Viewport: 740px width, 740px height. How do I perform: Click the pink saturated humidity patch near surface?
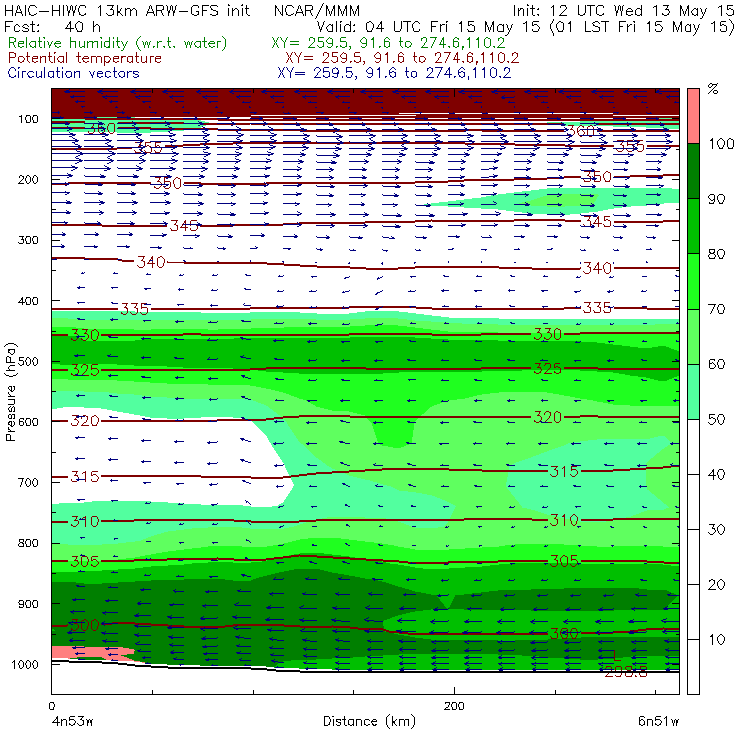coord(91,653)
